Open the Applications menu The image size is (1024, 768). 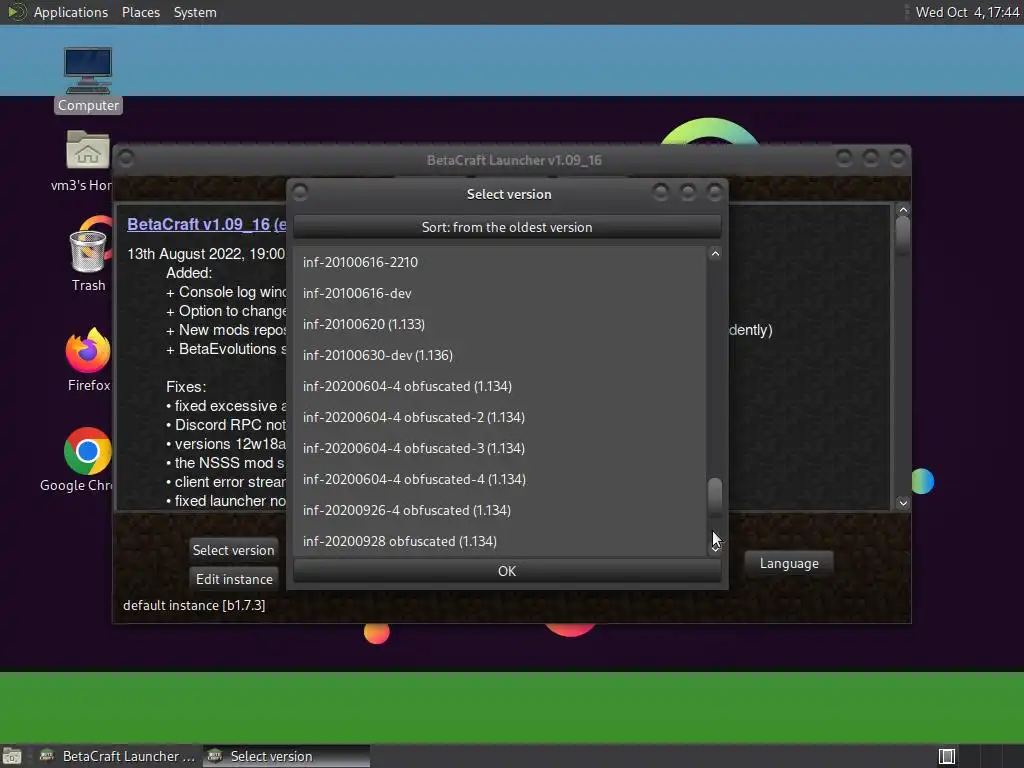[x=71, y=12]
